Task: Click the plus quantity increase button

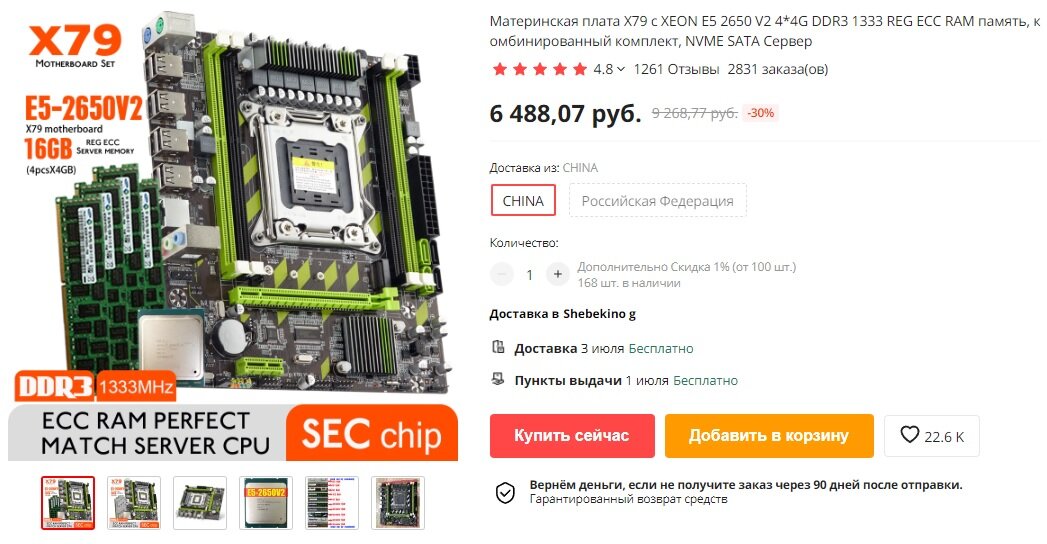Action: [558, 274]
